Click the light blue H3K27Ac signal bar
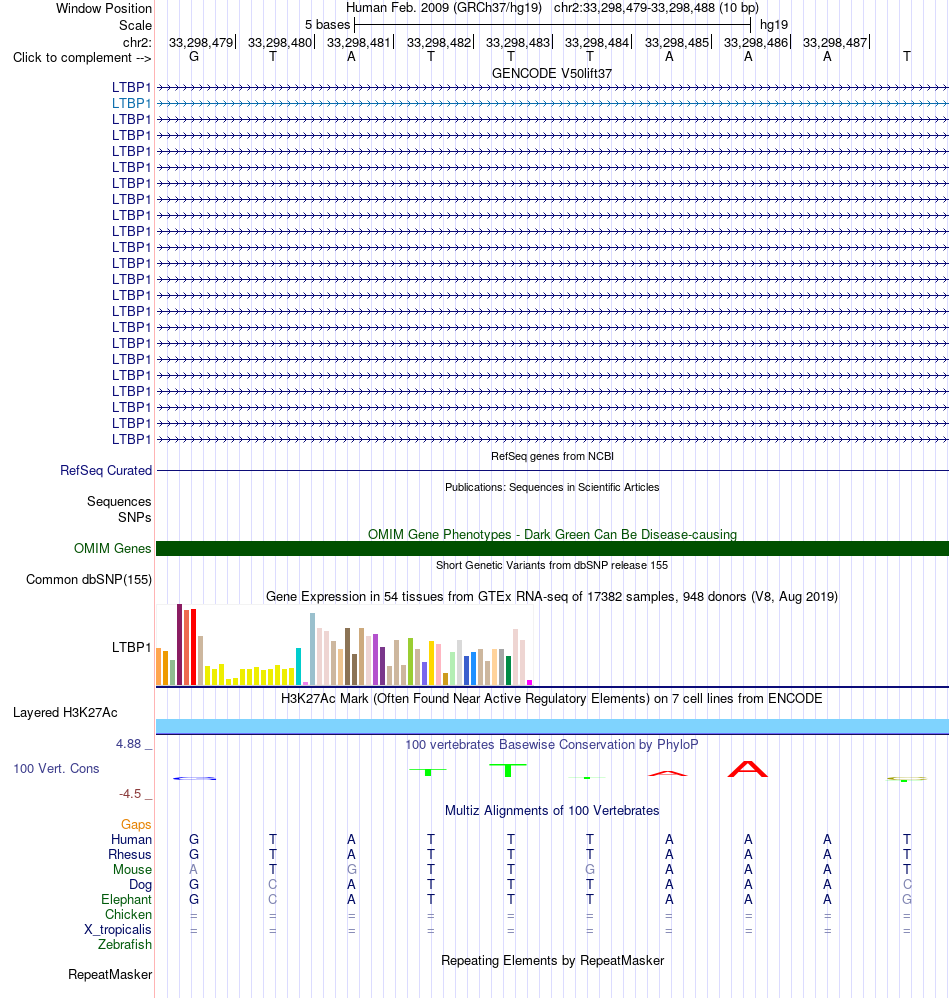Viewport: 950px width, 998px height. pos(552,726)
